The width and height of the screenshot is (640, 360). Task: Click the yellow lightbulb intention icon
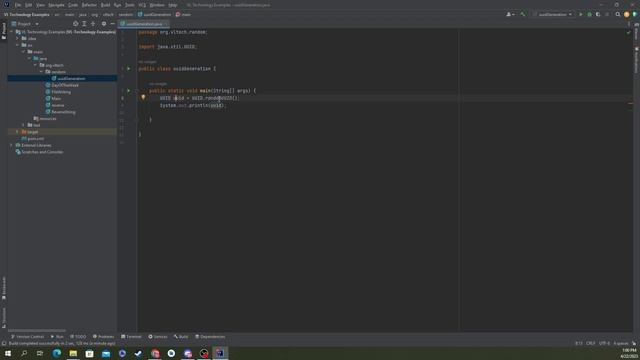143,98
